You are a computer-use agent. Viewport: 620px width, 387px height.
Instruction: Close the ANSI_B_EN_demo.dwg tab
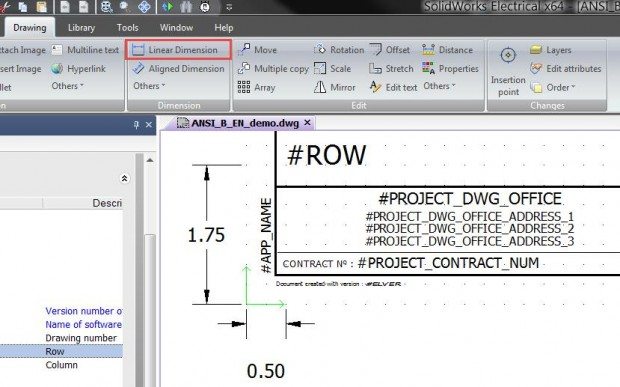307,123
